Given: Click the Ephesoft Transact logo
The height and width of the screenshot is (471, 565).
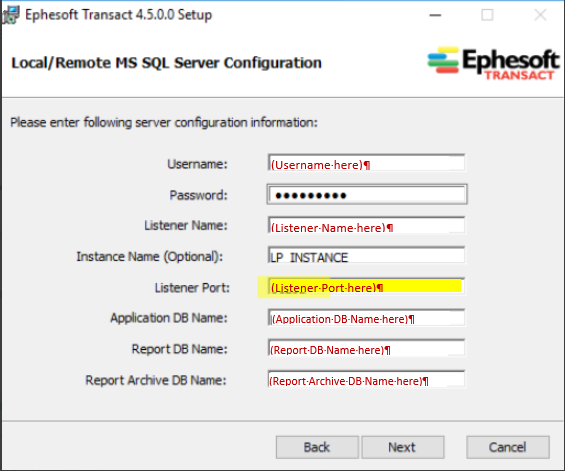Looking at the screenshot, I should [493, 64].
